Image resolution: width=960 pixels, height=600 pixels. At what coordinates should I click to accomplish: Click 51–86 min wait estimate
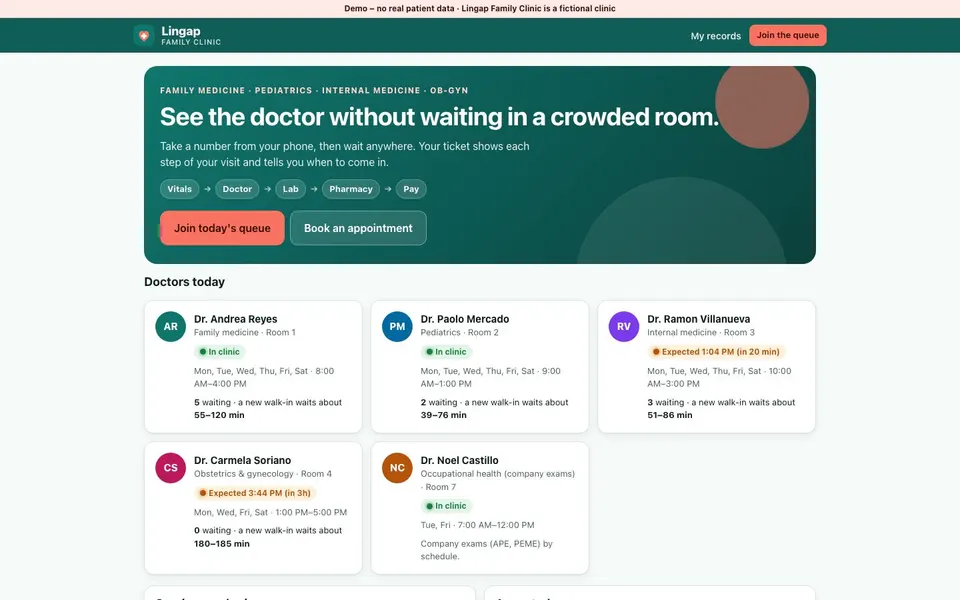pos(670,415)
